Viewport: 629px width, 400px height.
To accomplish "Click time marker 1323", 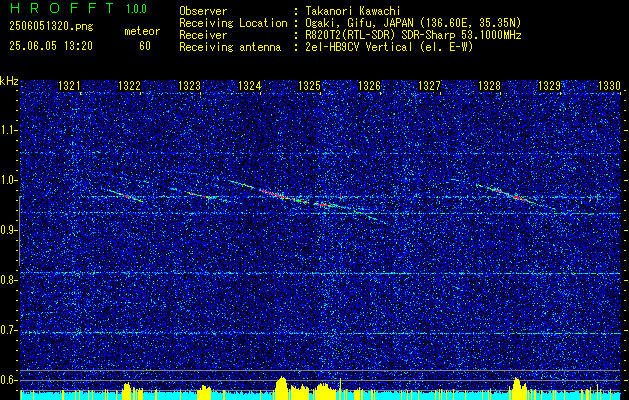I will pyautogui.click(x=189, y=86).
